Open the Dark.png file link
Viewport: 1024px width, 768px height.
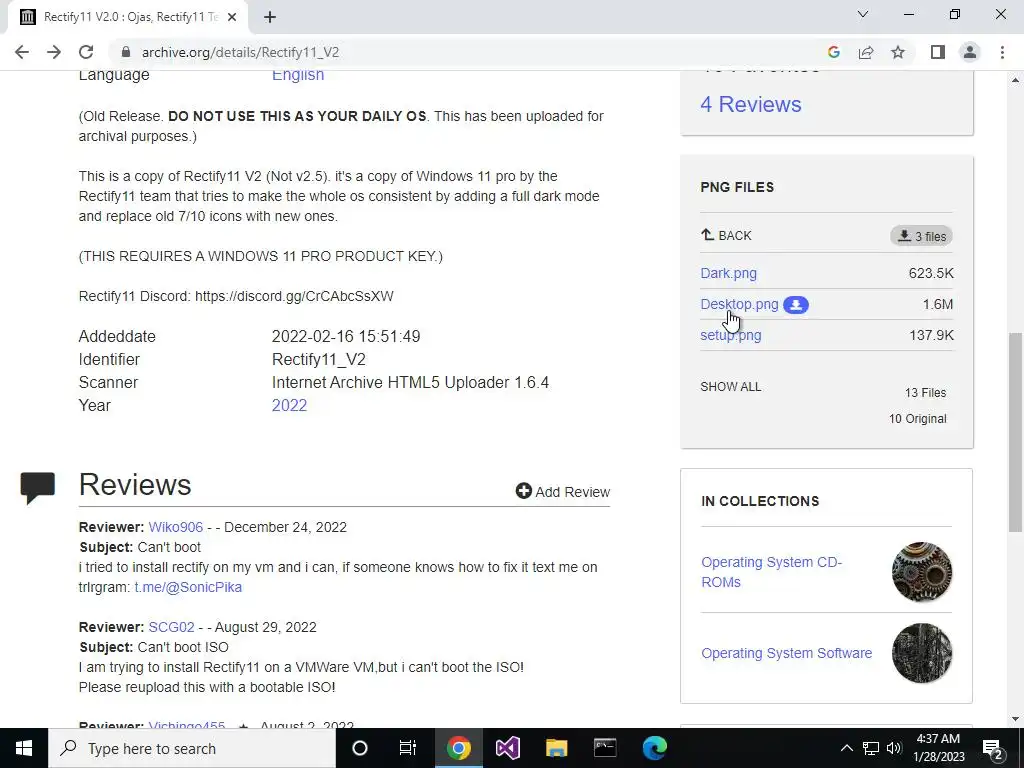pos(728,273)
